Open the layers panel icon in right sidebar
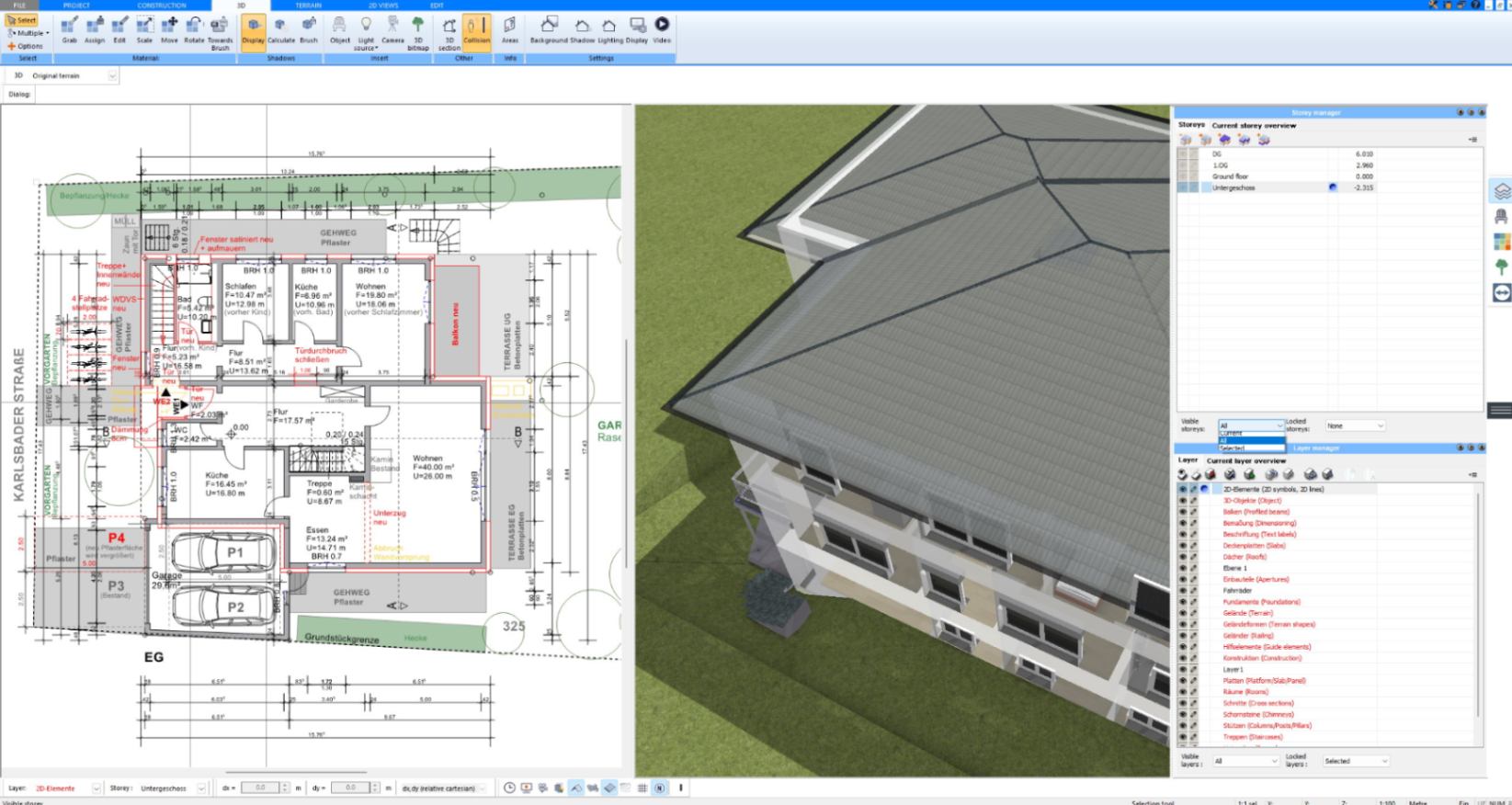Screen dimensions: 1512x805 [x=1502, y=191]
